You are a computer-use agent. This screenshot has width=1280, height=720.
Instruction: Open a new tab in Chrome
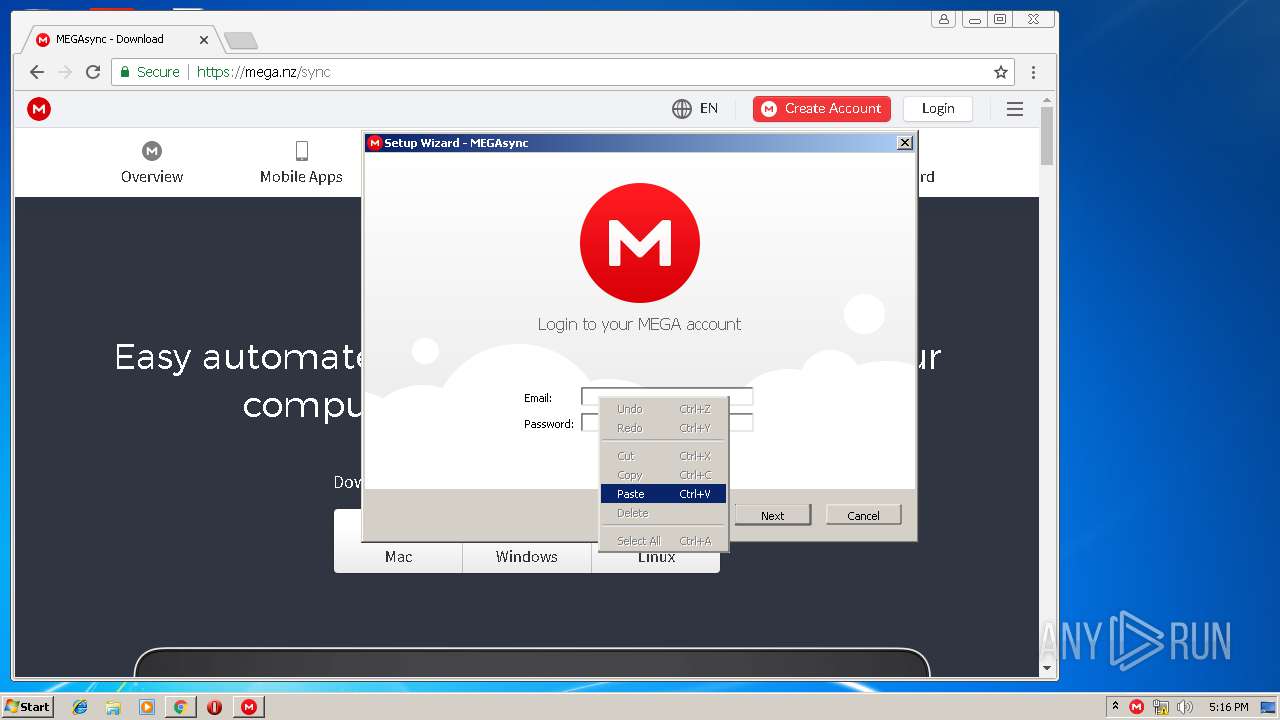tap(240, 40)
